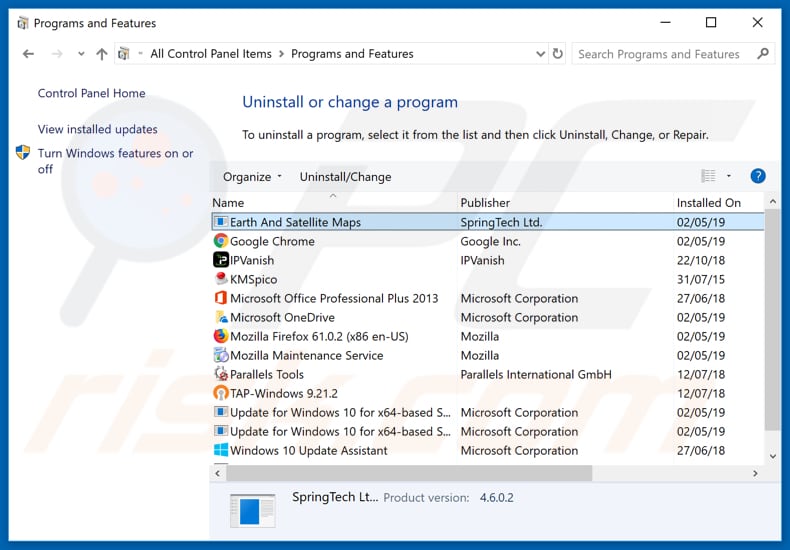Select the Parallels Tools icon

(x=221, y=374)
